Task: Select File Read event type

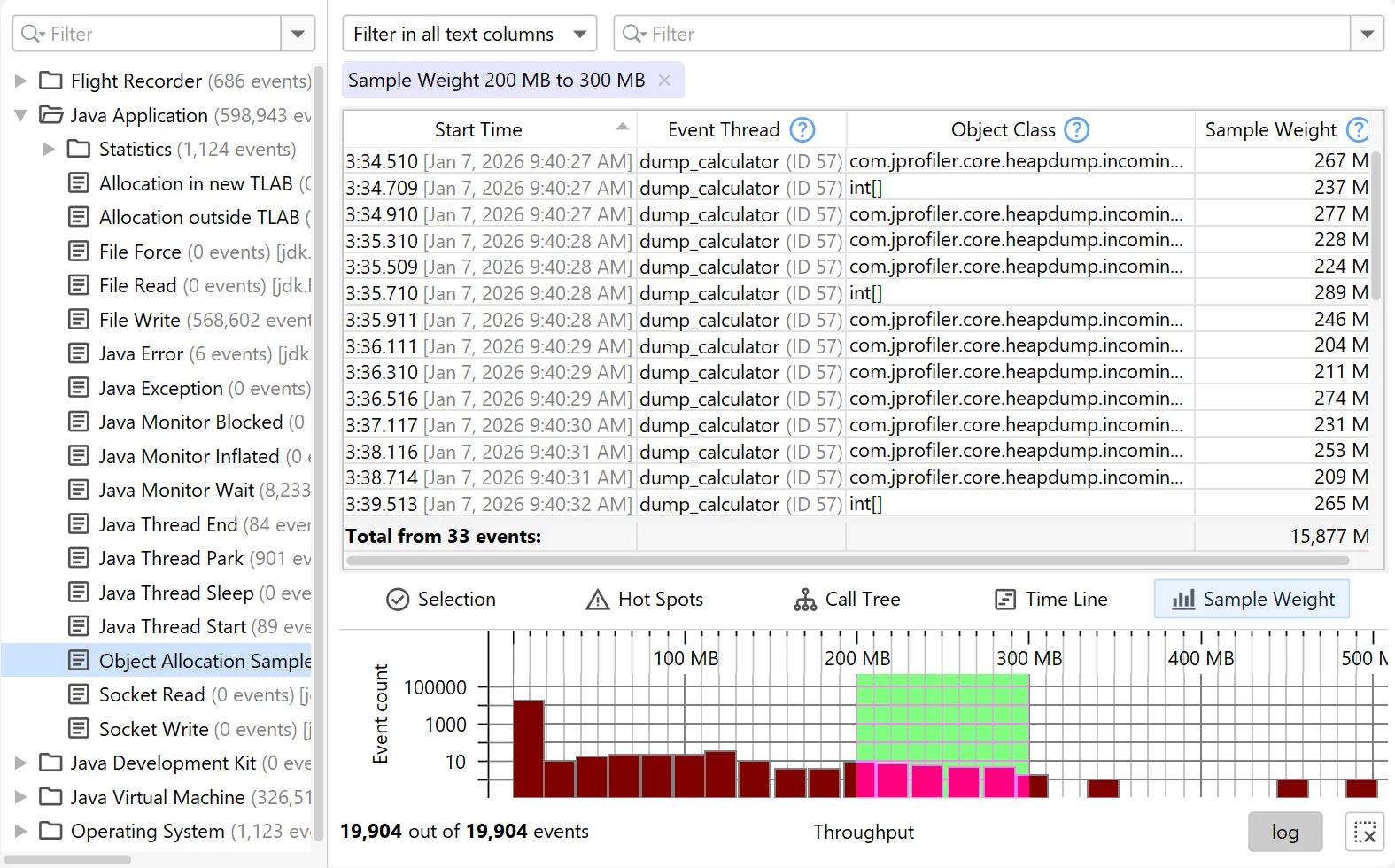Action: coord(190,285)
